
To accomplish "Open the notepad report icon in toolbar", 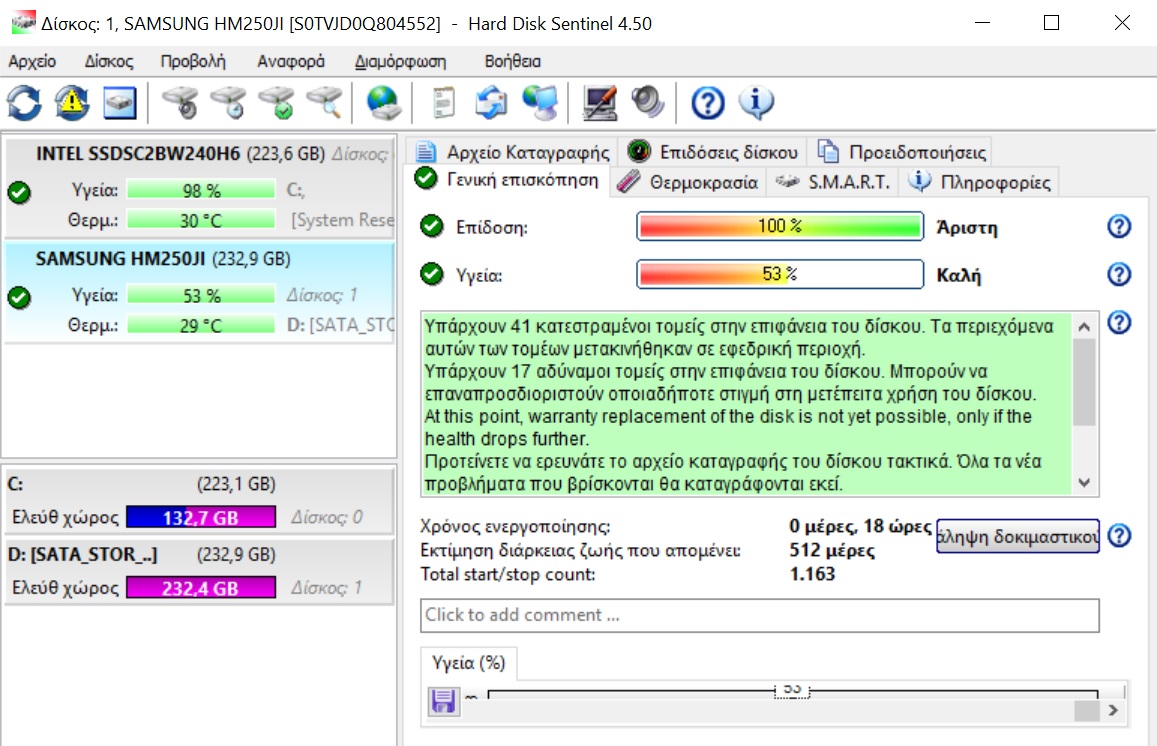I will [443, 102].
